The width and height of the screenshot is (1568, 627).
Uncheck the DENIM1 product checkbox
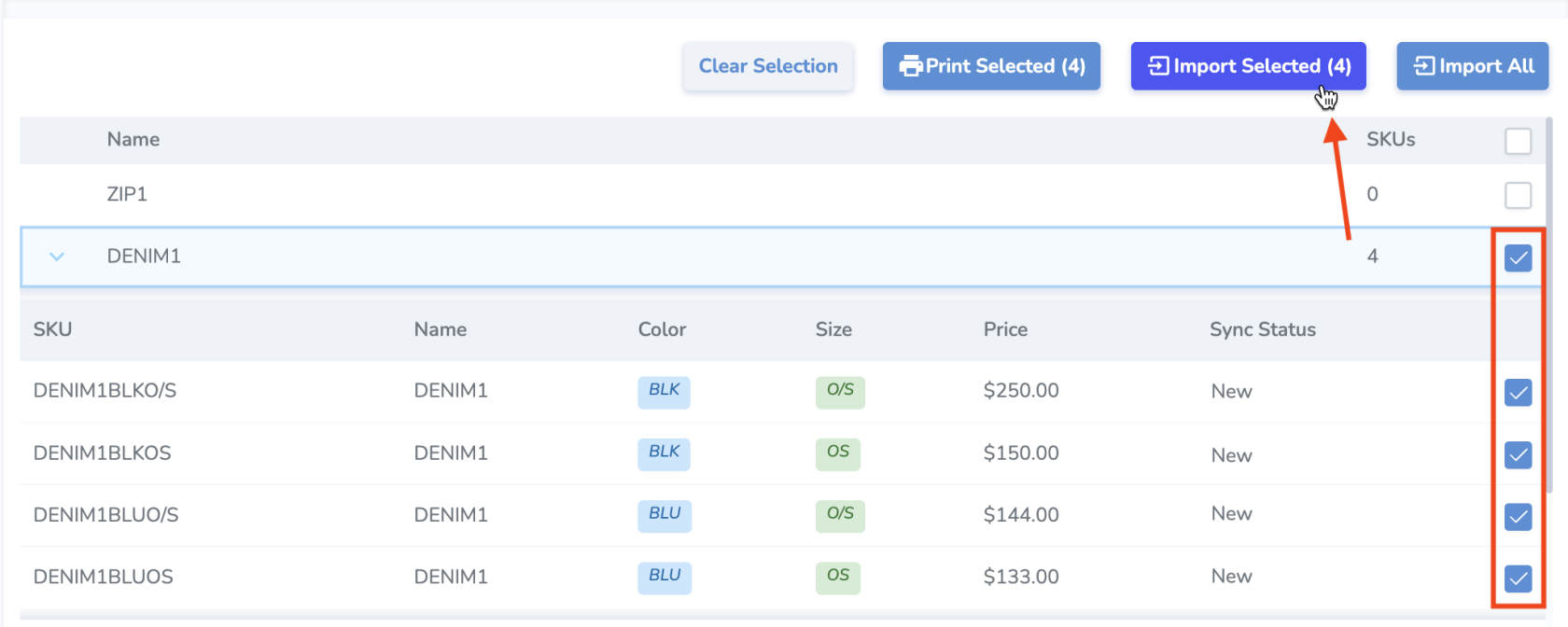pos(1518,258)
